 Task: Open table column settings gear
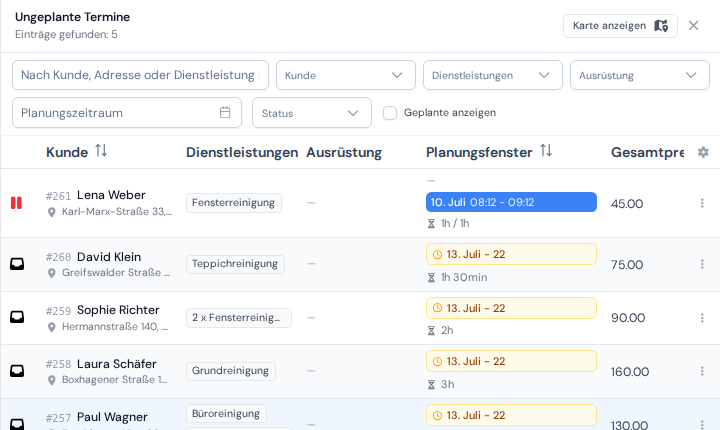point(703,152)
